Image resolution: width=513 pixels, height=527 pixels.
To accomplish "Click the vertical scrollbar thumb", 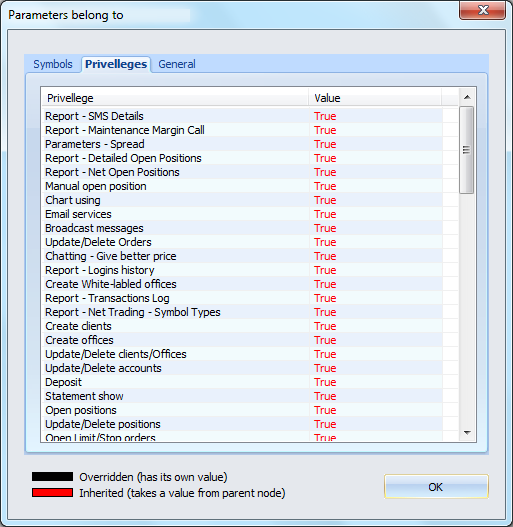I will 467,150.
